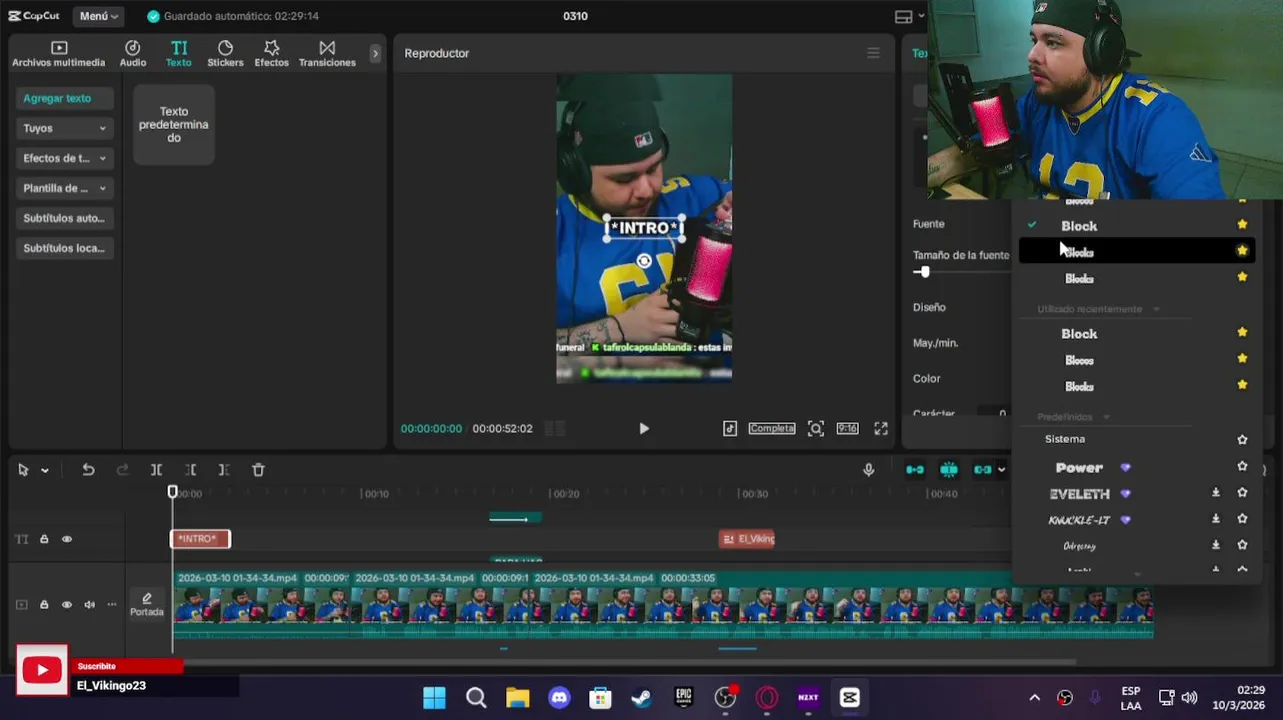Click the Windows Start button
Image resolution: width=1283 pixels, height=720 pixels.
434,697
